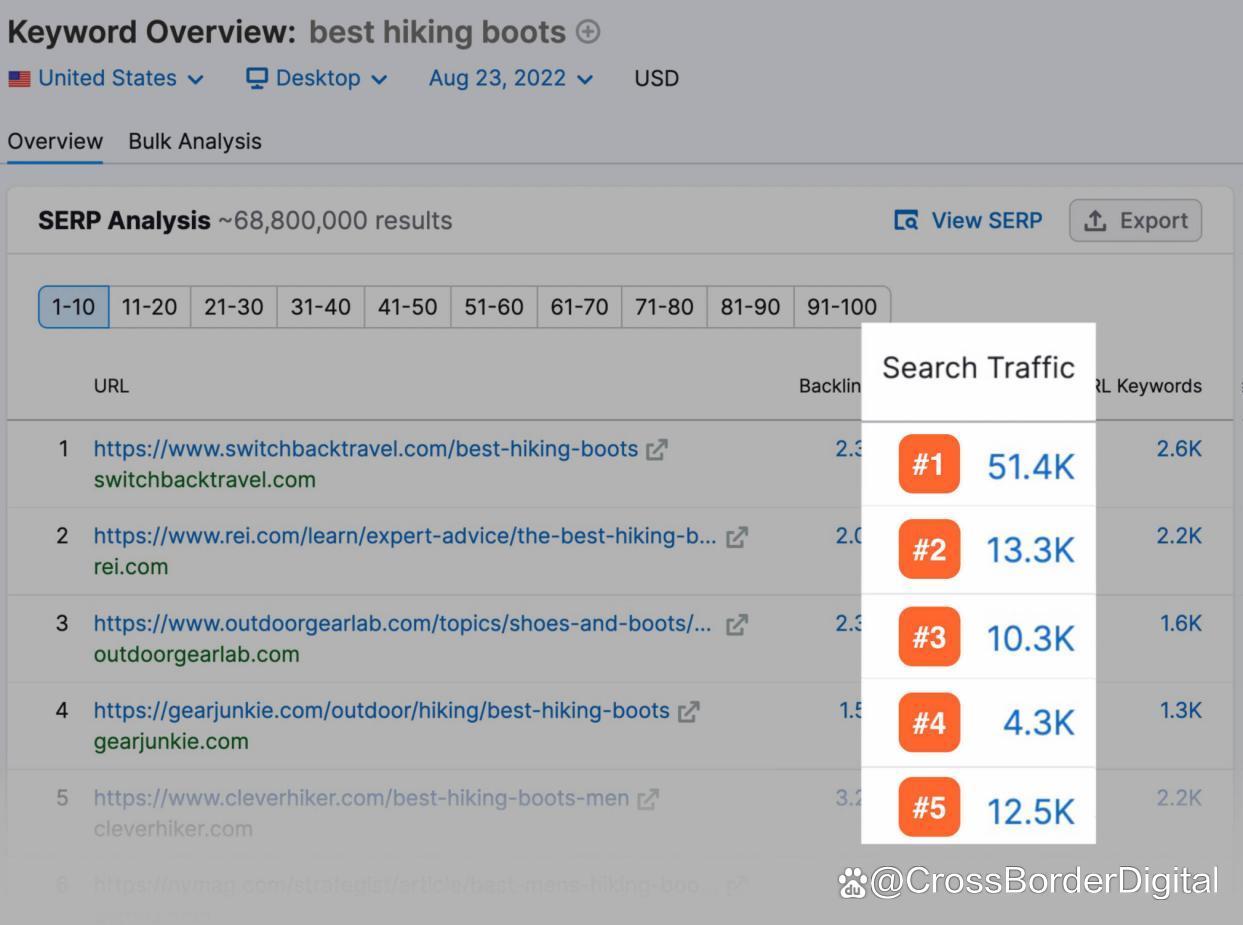Image resolution: width=1243 pixels, height=925 pixels.
Task: Select results page 51-60
Action: (x=493, y=307)
